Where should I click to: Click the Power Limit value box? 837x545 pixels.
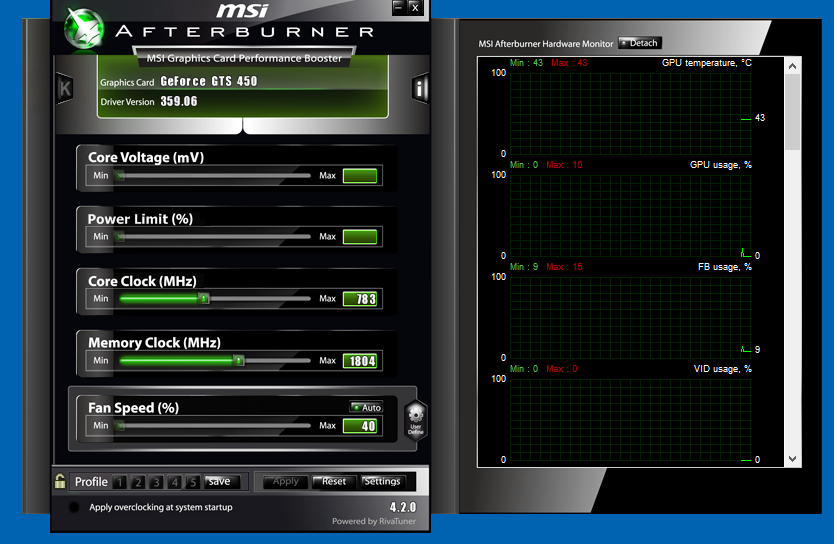pos(360,237)
